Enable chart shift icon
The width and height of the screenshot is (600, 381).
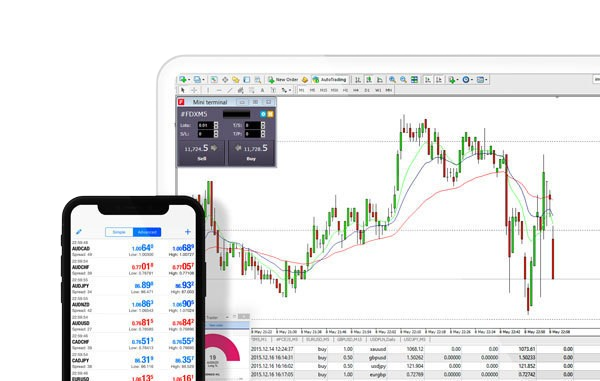439,80
